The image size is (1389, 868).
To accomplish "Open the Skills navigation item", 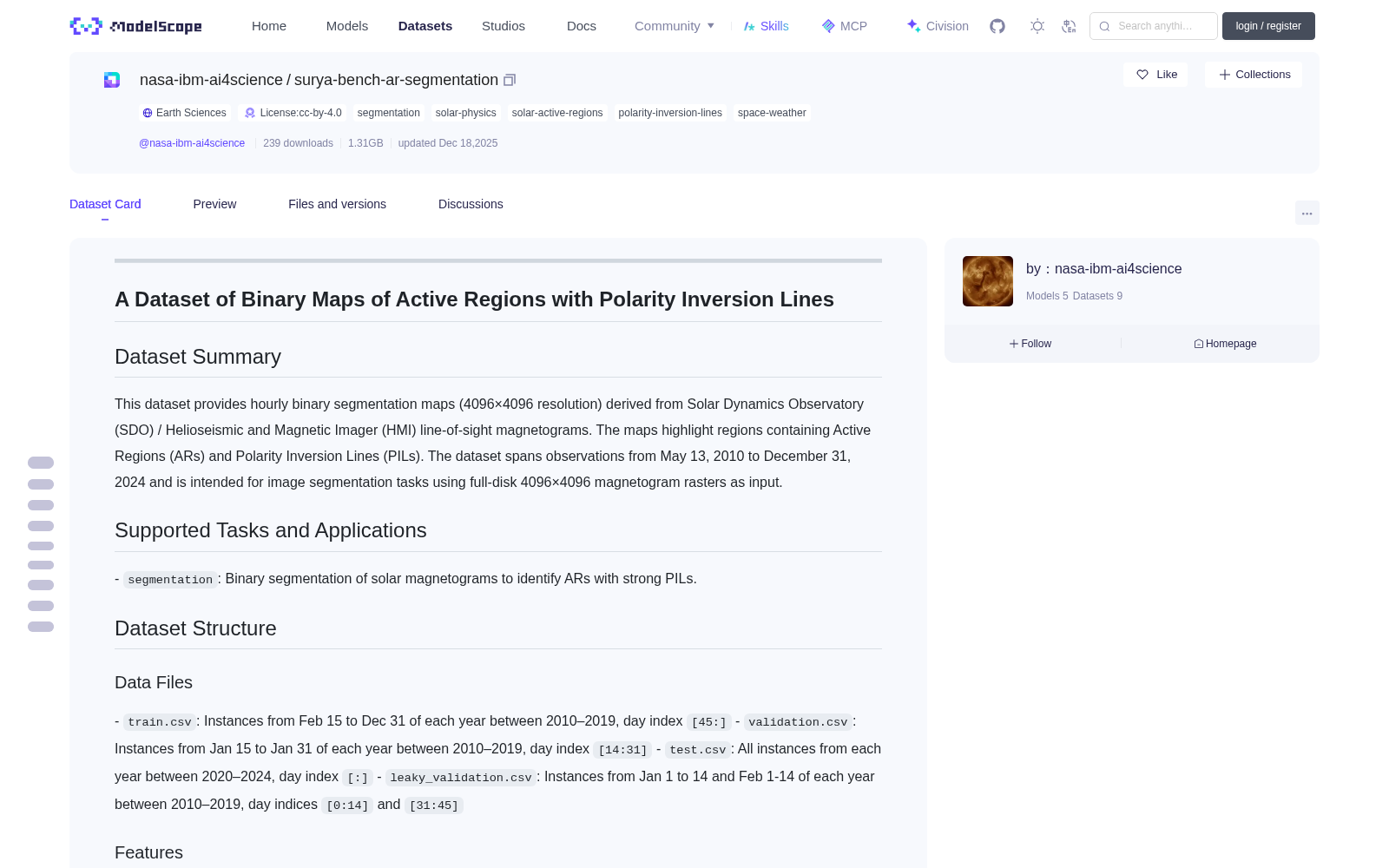I will click(x=766, y=26).
